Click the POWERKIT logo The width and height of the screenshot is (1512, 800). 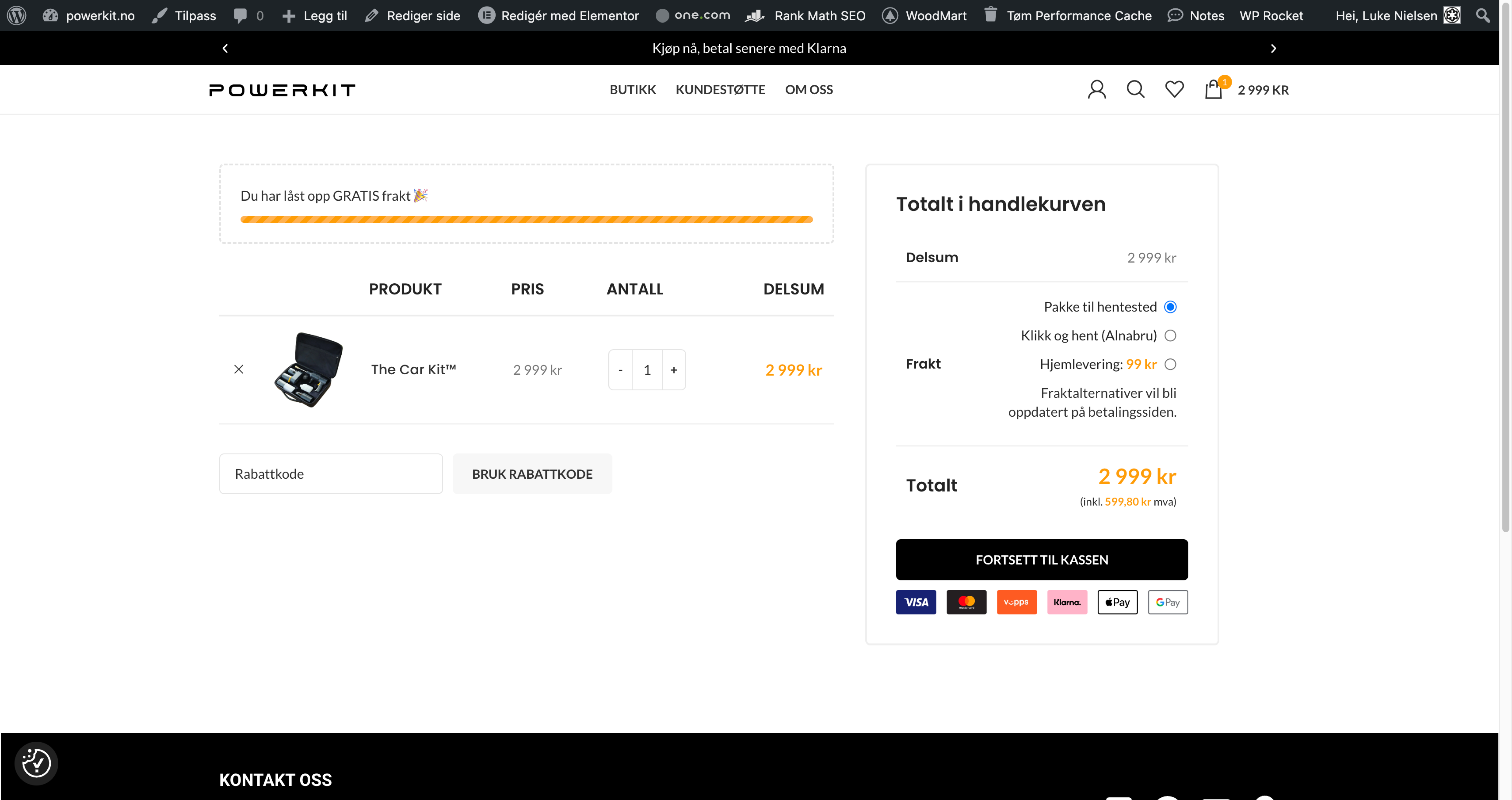pos(282,90)
